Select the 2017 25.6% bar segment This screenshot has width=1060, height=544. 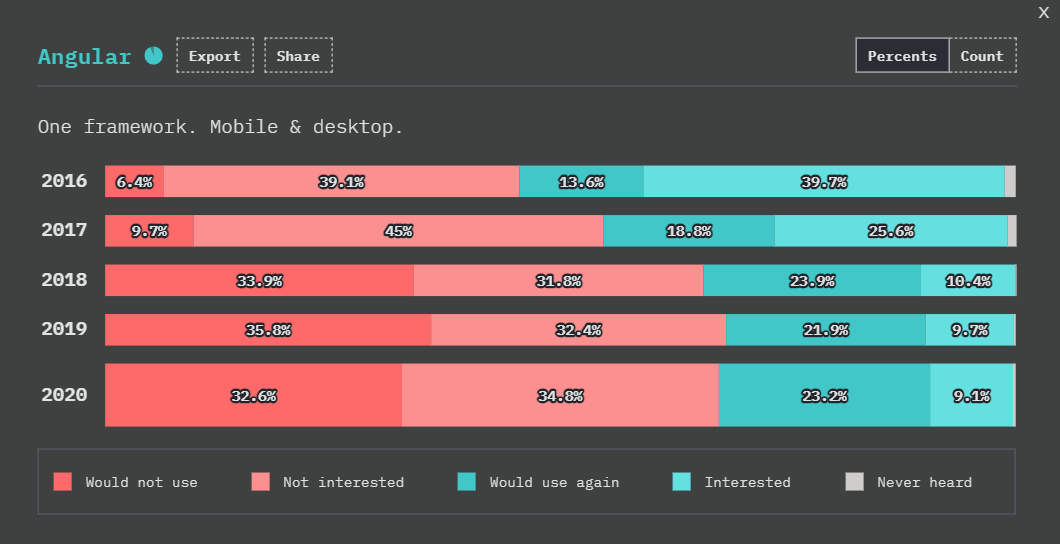point(891,231)
